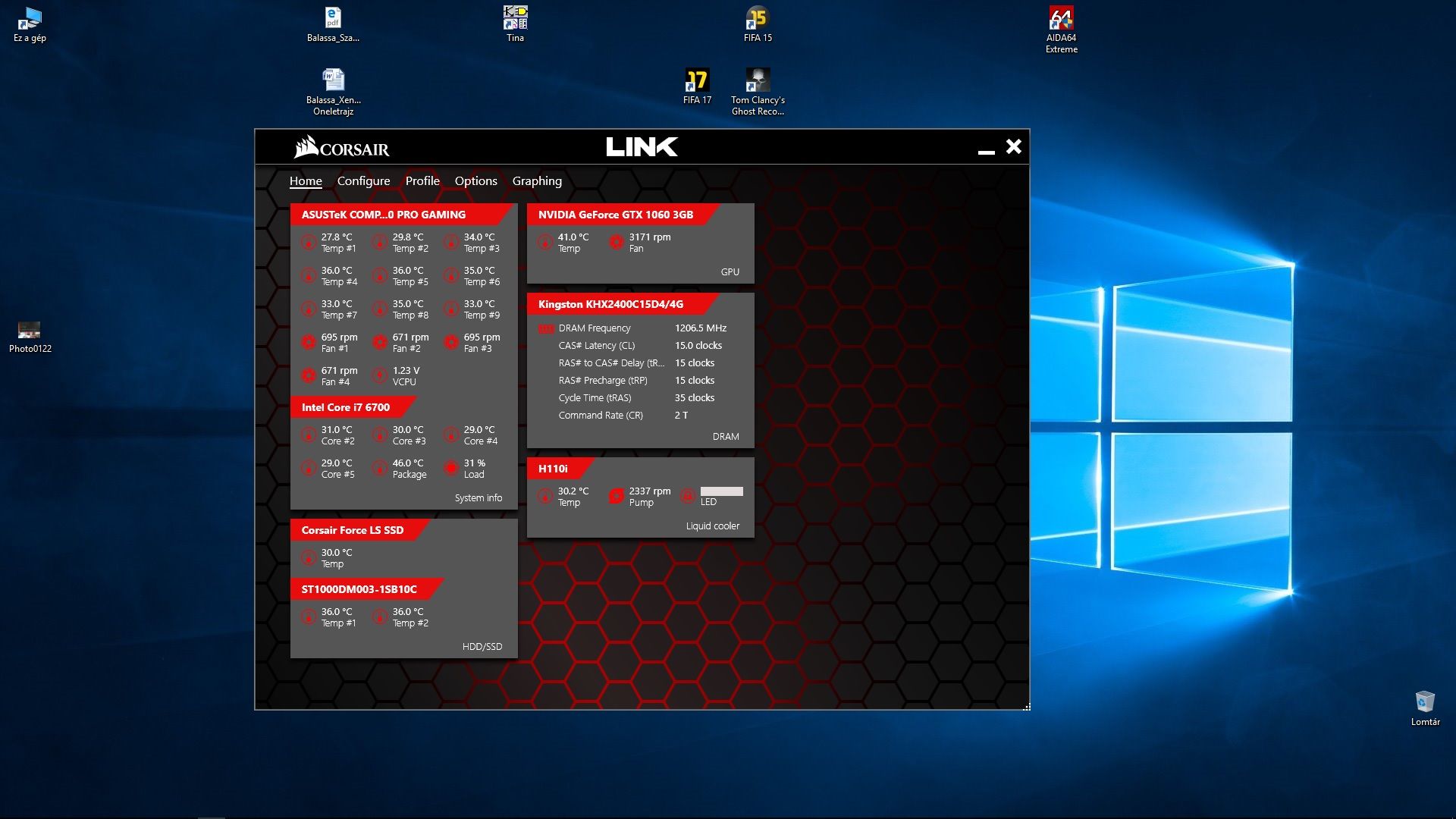The width and height of the screenshot is (1456, 819).
Task: Click the Core #3 temperature icon
Action: [380, 435]
